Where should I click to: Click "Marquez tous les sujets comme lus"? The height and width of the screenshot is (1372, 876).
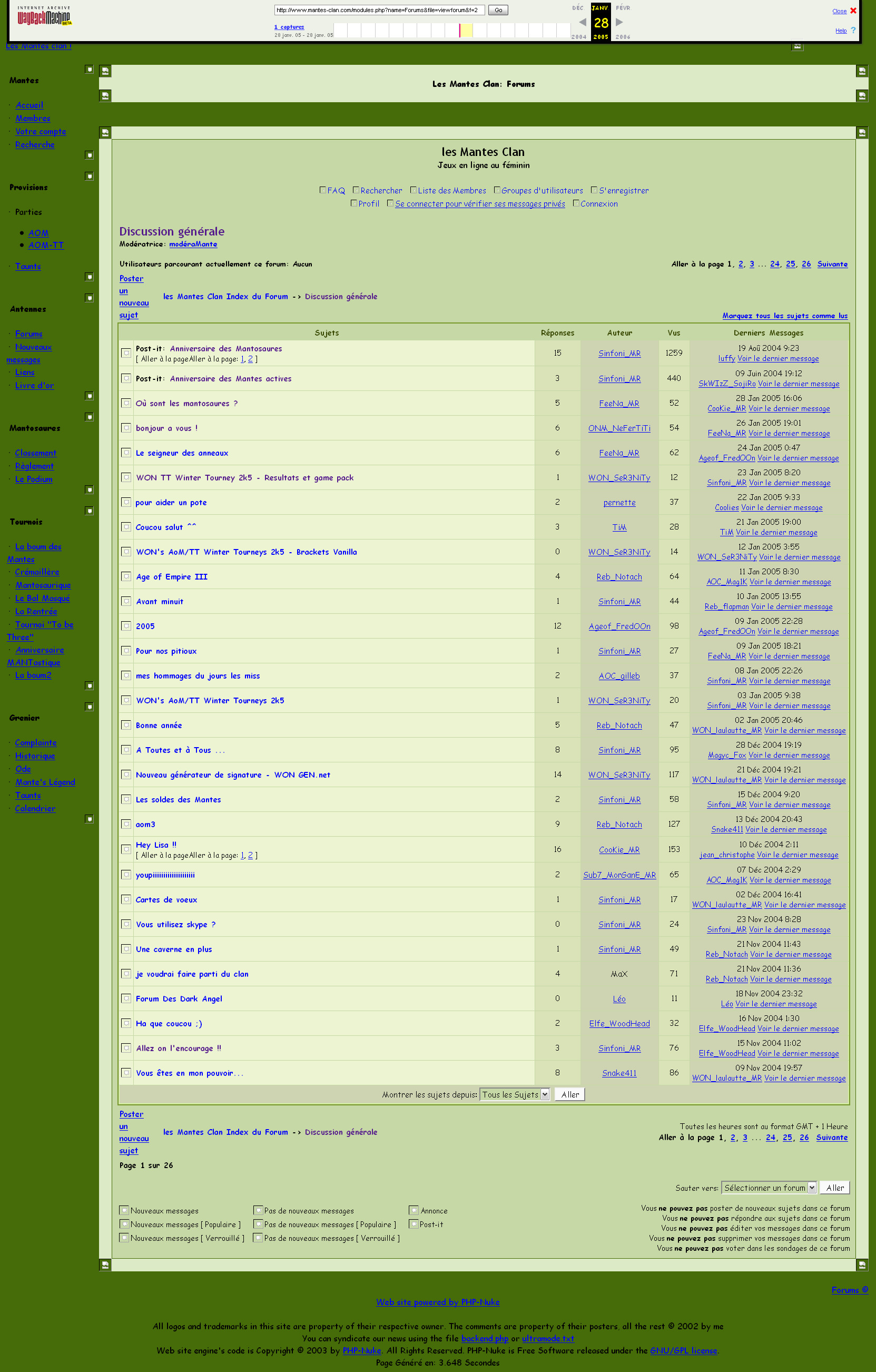(784, 316)
